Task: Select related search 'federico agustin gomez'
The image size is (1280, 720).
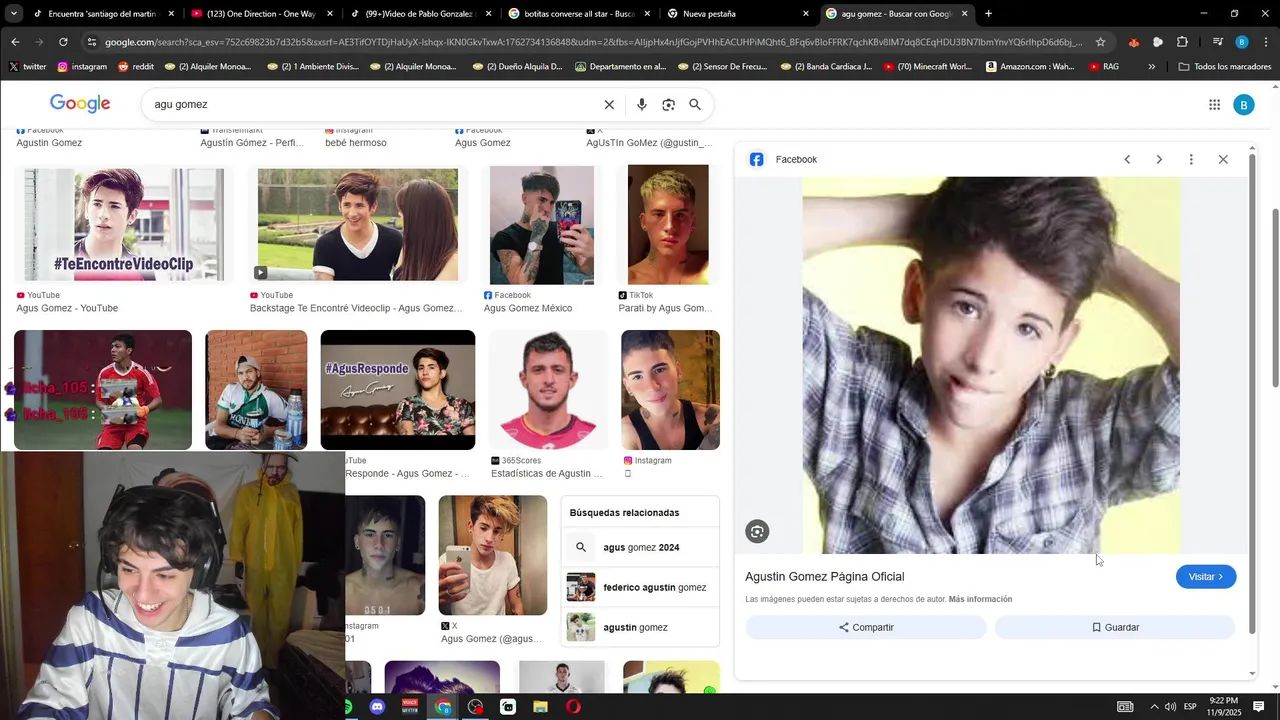Action: (x=640, y=587)
